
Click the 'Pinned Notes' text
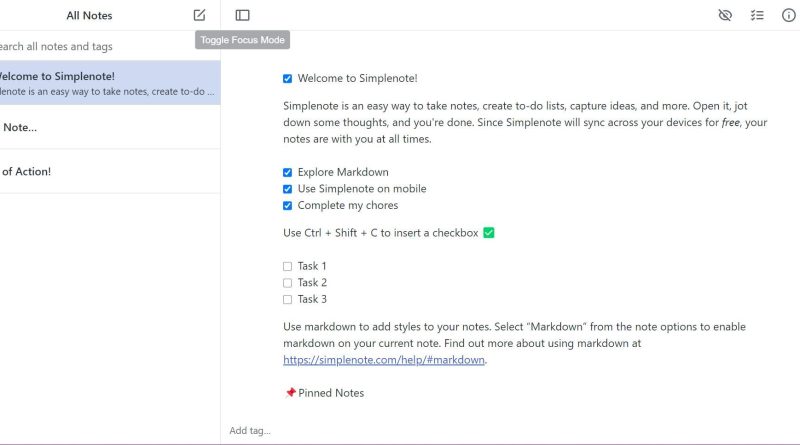click(331, 393)
